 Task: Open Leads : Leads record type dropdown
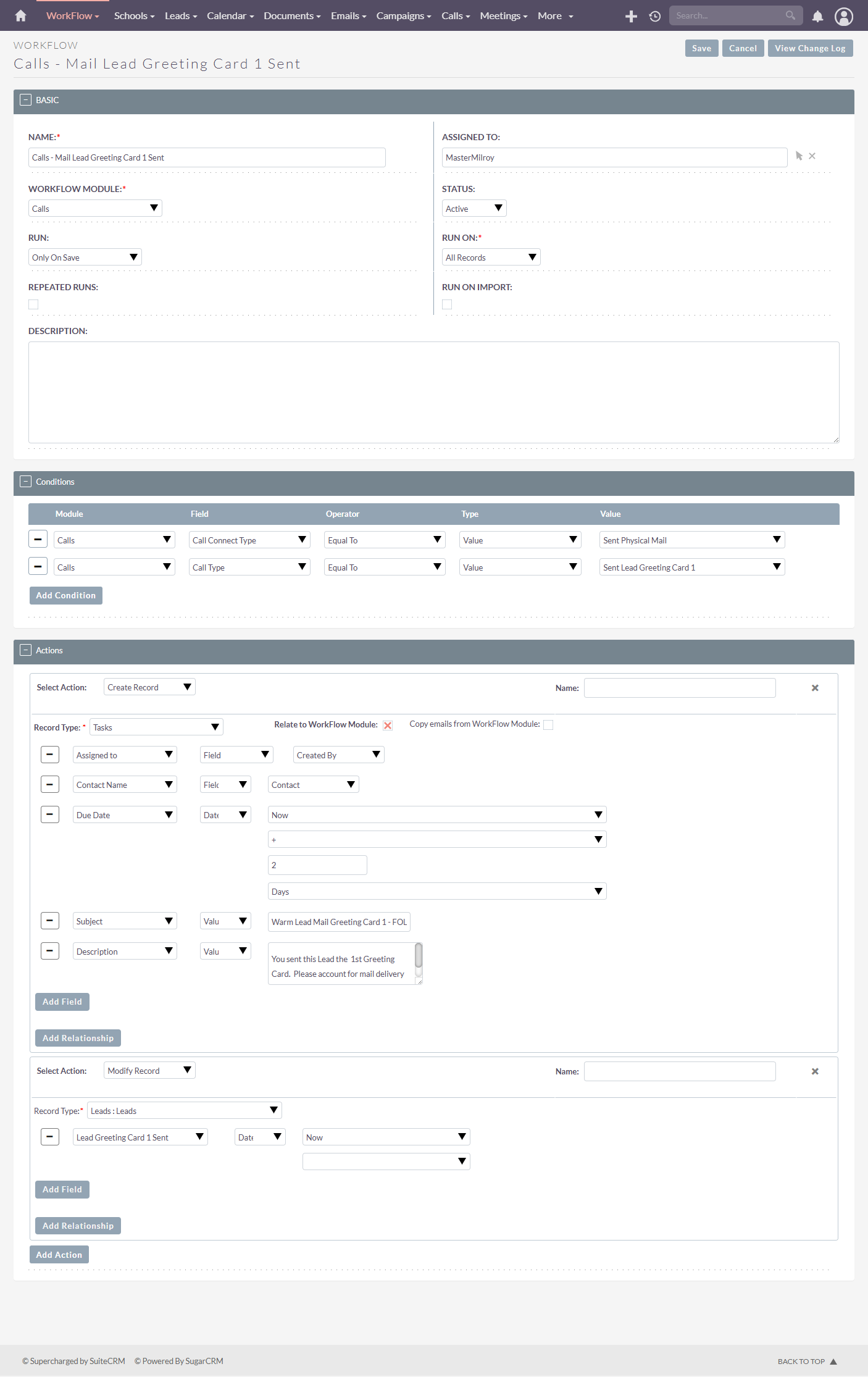(x=185, y=1110)
